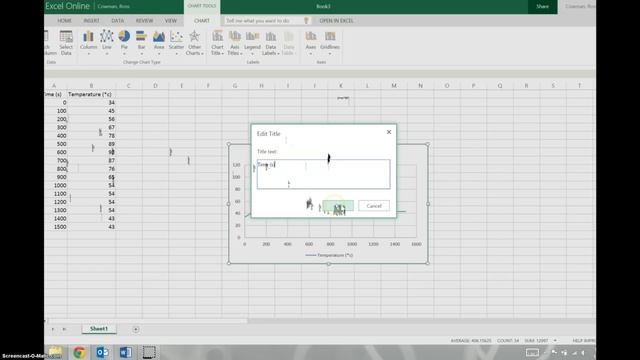Click the previous sheet navigation arrow
The height and width of the screenshot is (360, 640).
click(x=53, y=329)
